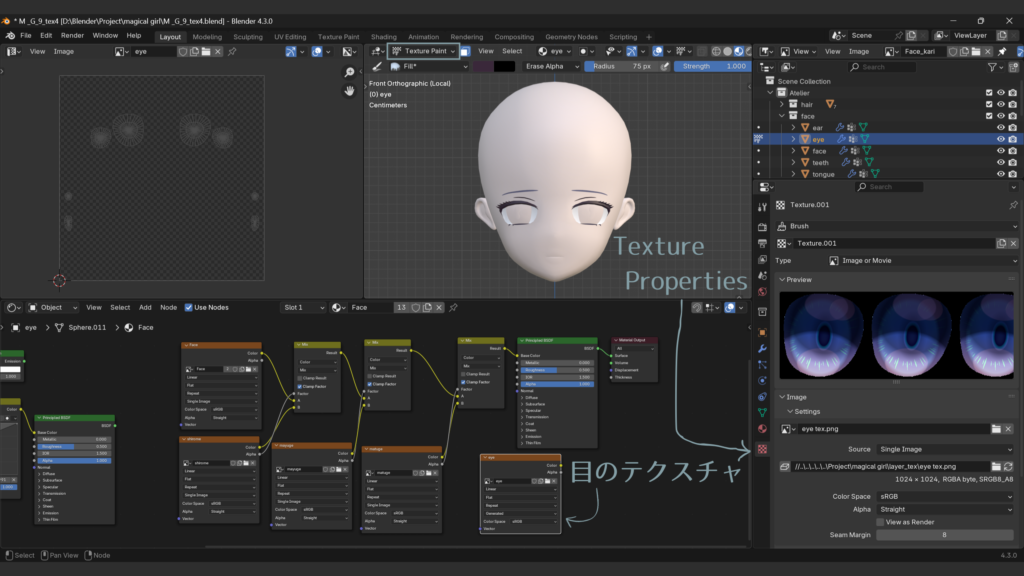Select the tongue object in the outliner

coord(823,174)
